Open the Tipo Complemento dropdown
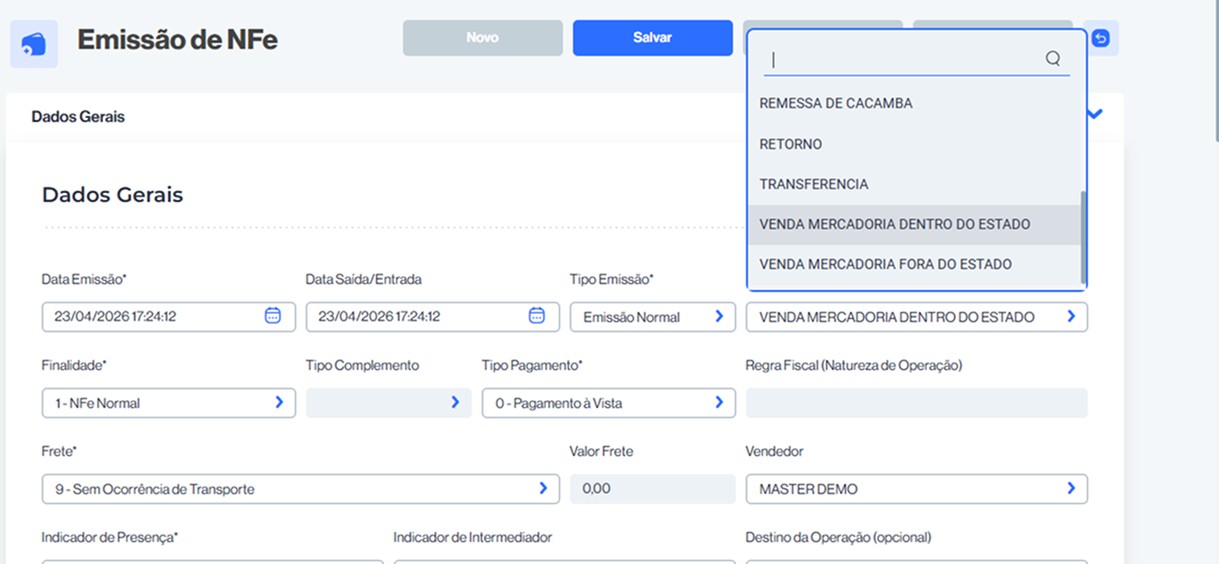 389,403
